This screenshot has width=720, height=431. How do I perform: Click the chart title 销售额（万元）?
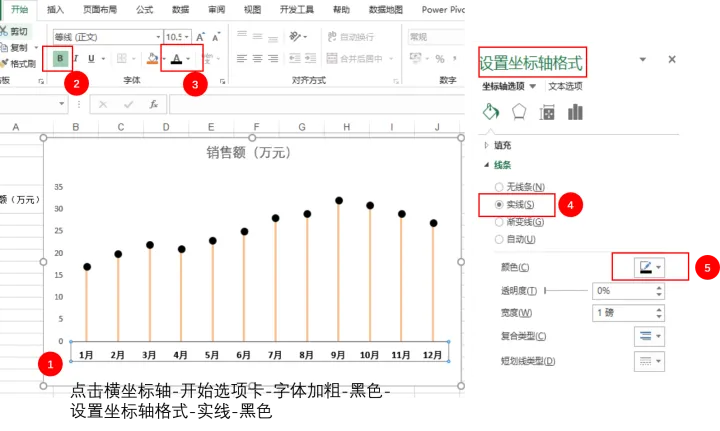point(248,152)
